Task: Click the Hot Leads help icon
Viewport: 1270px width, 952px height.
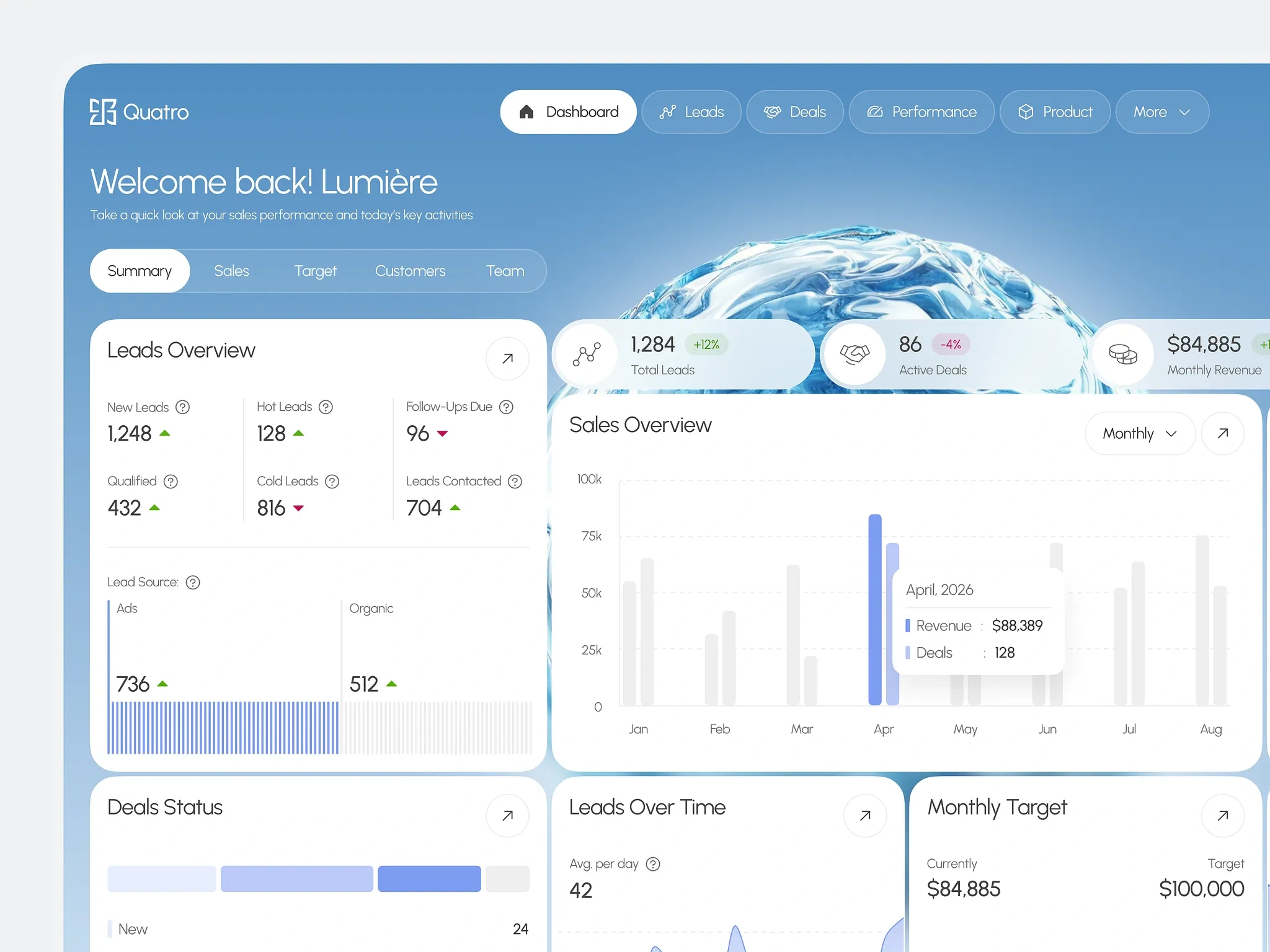Action: click(x=326, y=407)
